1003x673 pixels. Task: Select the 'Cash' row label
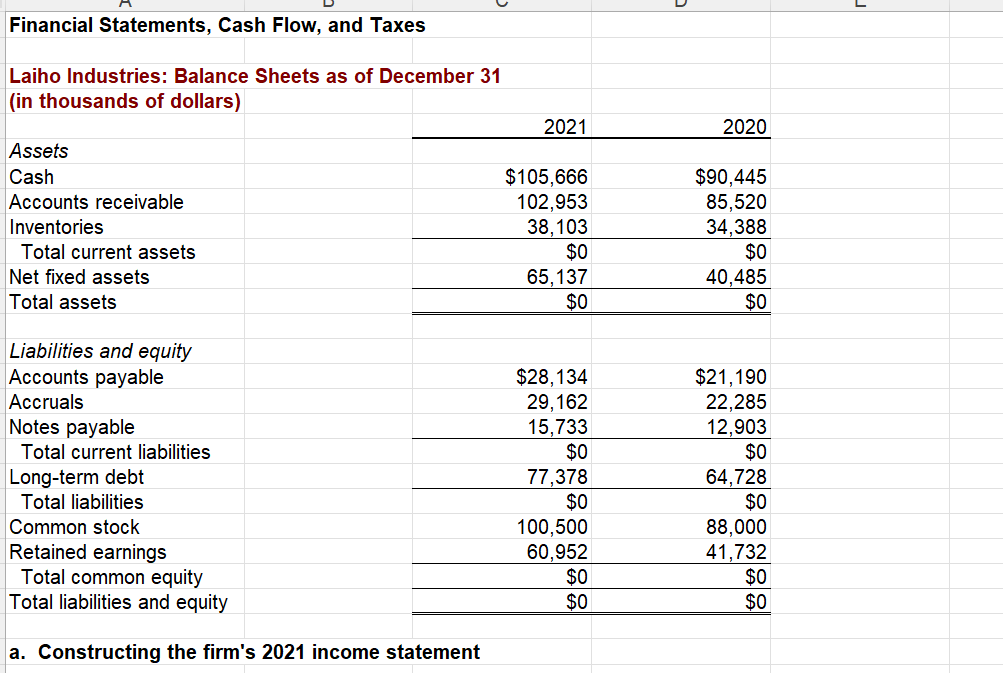31,177
